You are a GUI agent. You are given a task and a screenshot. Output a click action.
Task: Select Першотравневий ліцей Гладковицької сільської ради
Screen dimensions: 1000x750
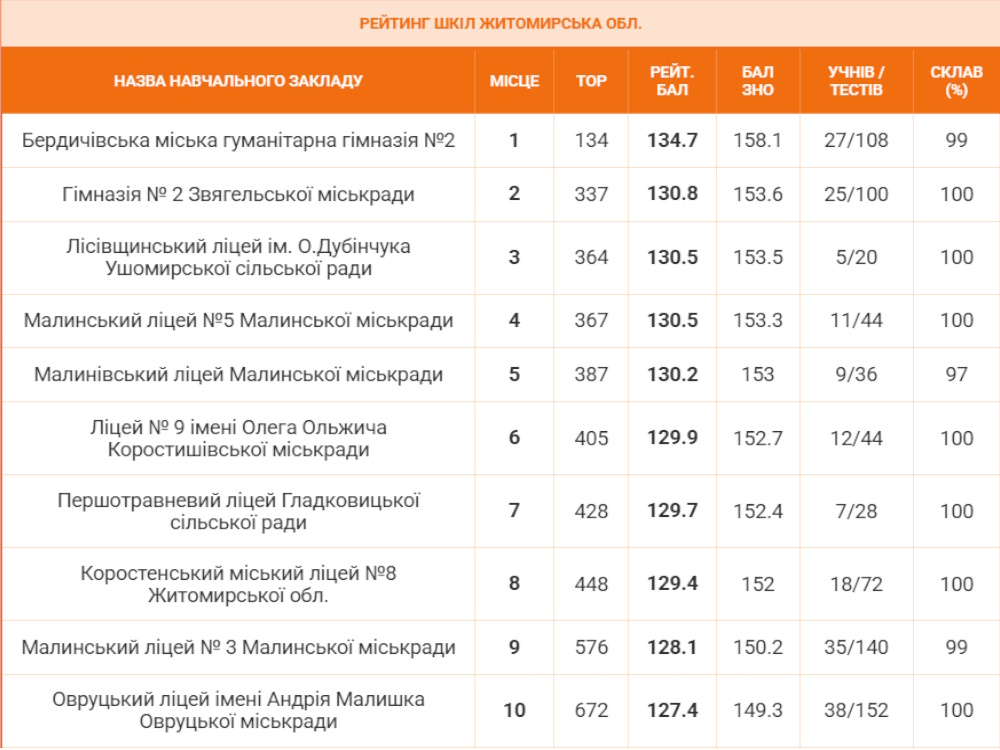(238, 511)
